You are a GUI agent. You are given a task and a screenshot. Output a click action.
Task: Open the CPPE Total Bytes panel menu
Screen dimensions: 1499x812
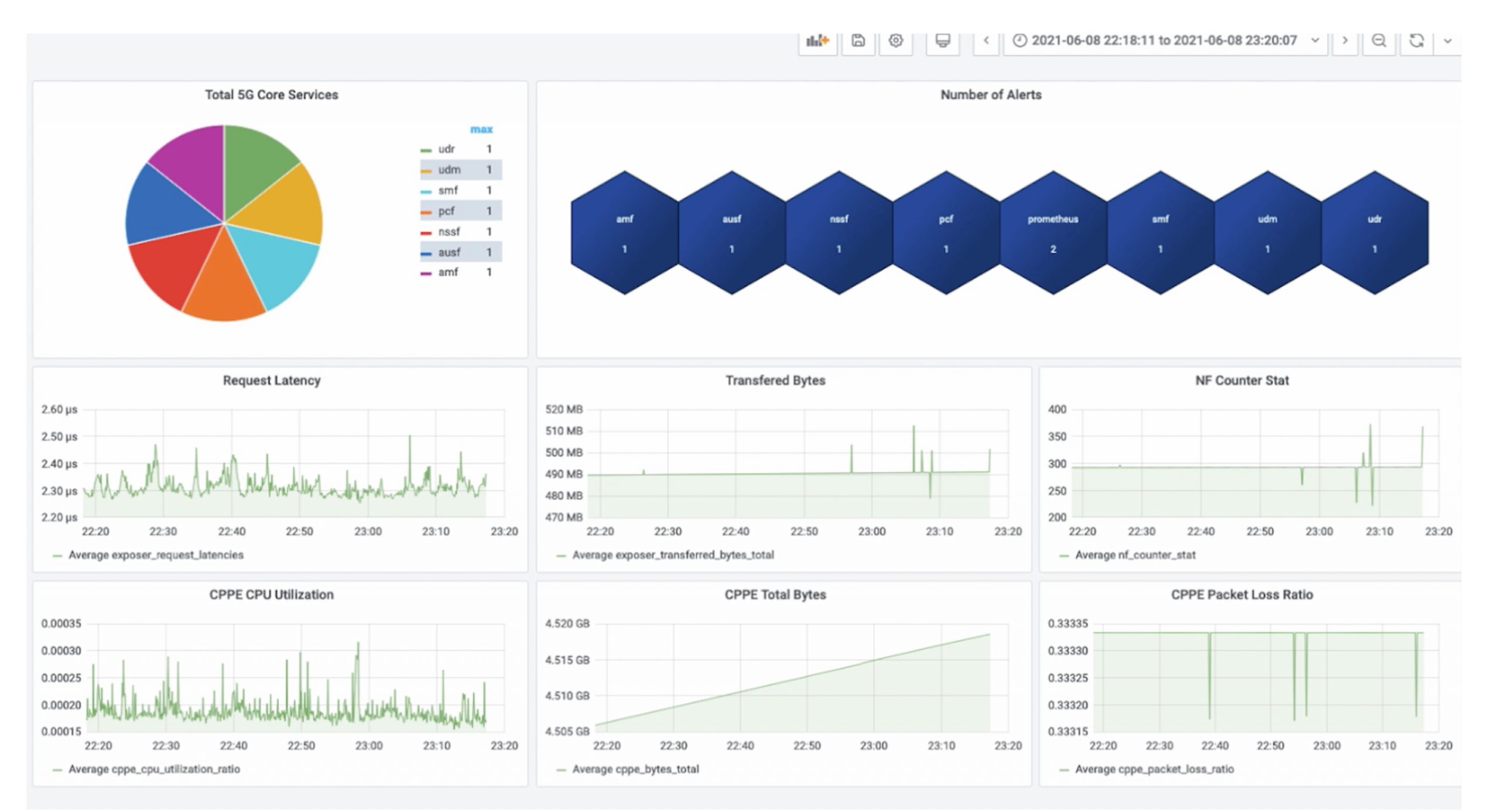[775, 595]
